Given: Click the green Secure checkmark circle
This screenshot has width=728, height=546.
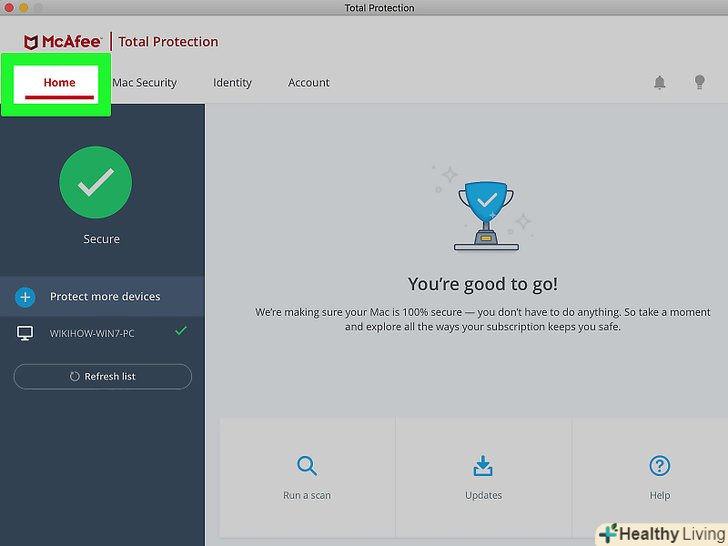Looking at the screenshot, I should (x=96, y=182).
